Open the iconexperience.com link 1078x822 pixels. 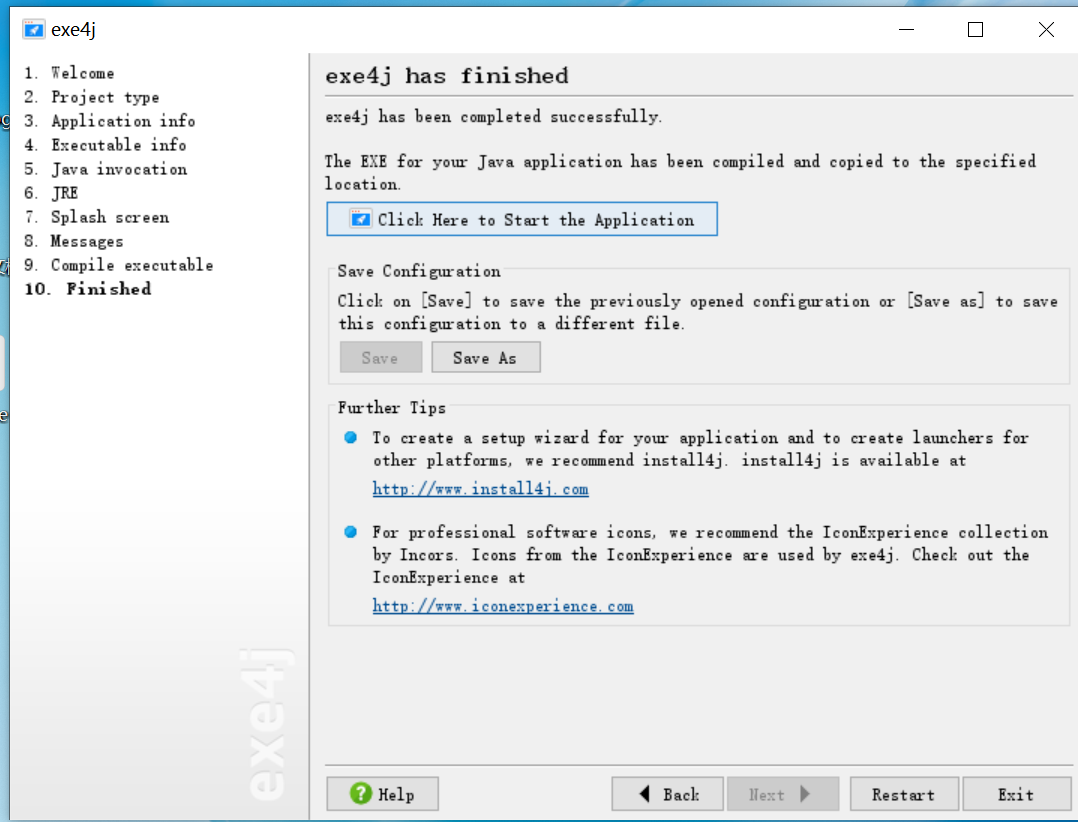(x=504, y=606)
